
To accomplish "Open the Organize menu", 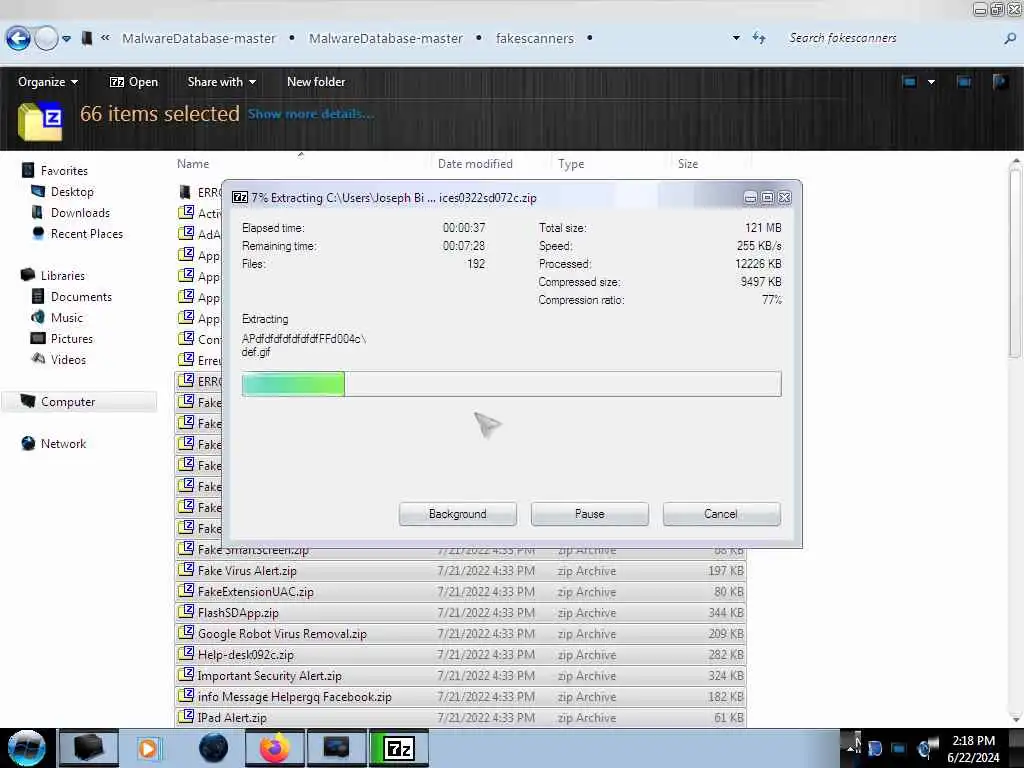I will (48, 82).
